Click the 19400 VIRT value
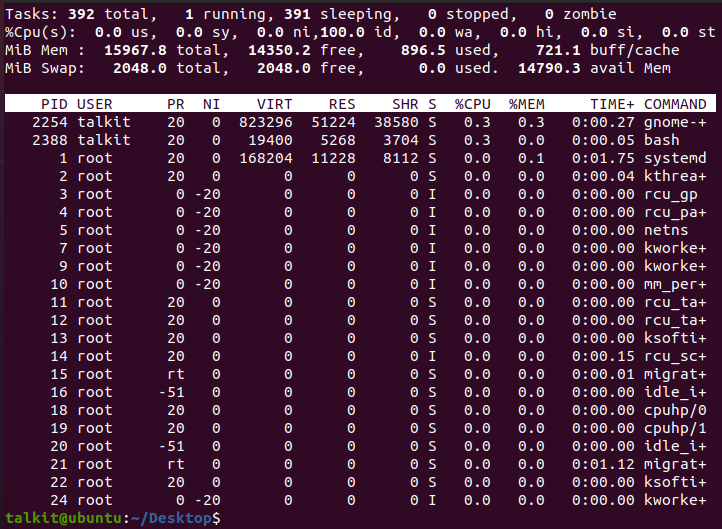Viewport: 722px width, 529px height. click(270, 140)
